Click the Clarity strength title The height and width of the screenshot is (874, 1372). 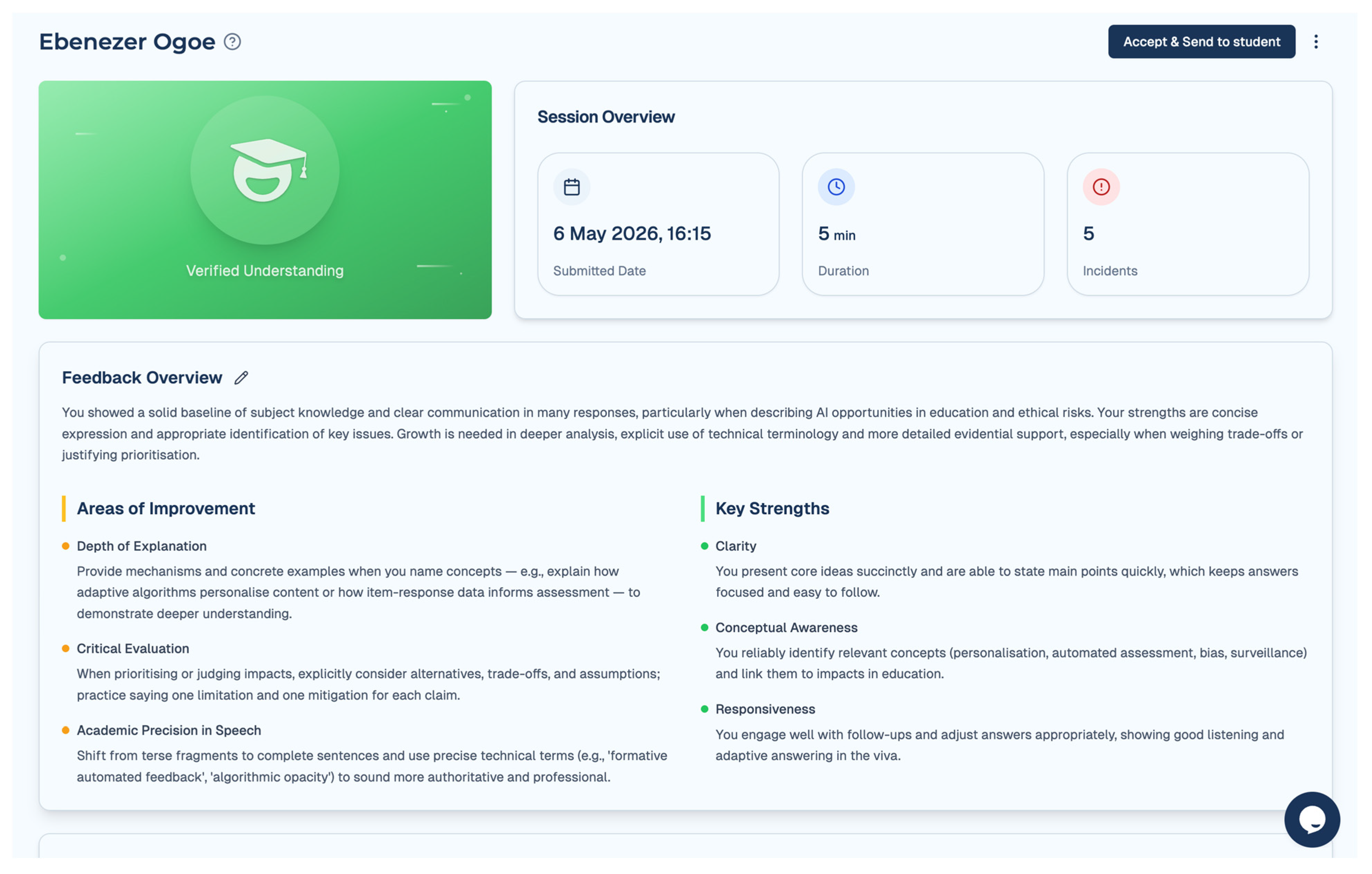coord(735,546)
